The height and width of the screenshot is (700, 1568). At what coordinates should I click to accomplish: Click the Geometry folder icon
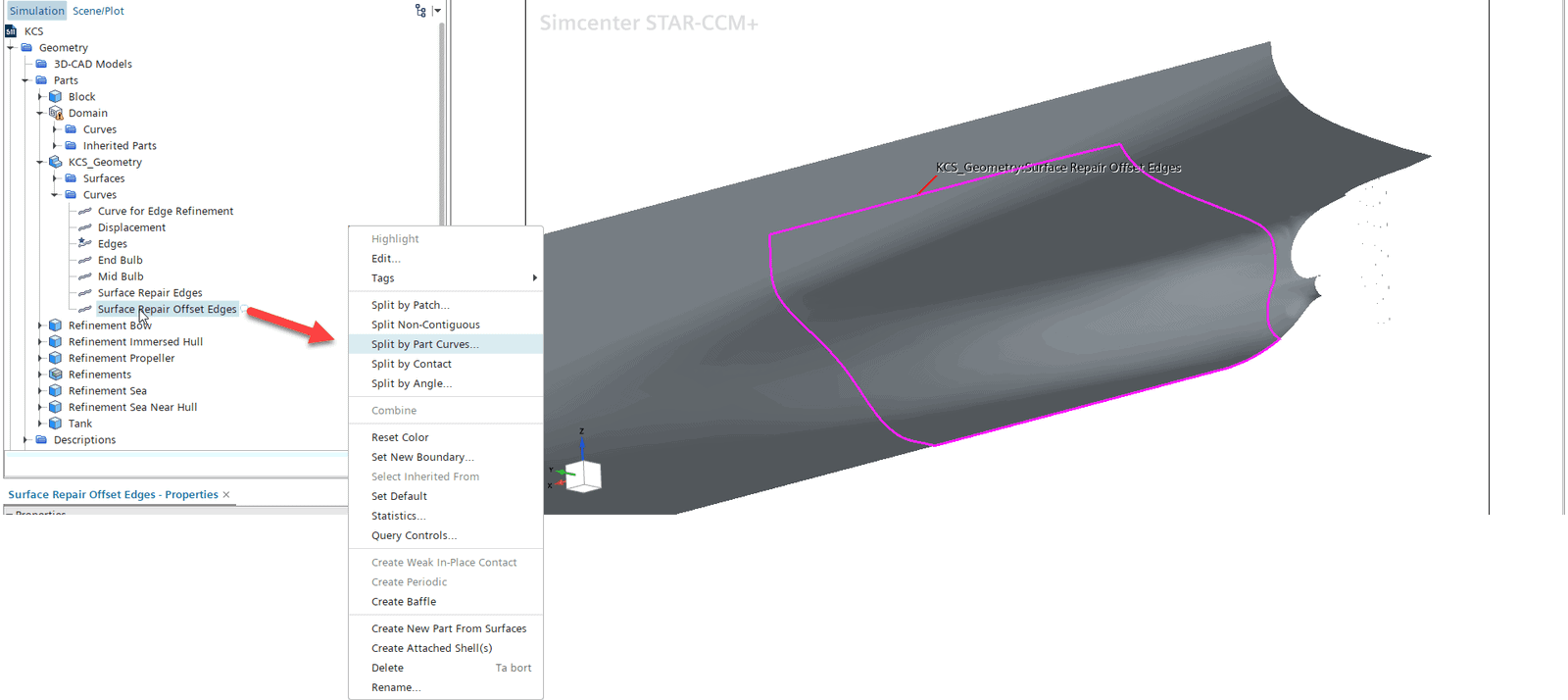pos(27,47)
